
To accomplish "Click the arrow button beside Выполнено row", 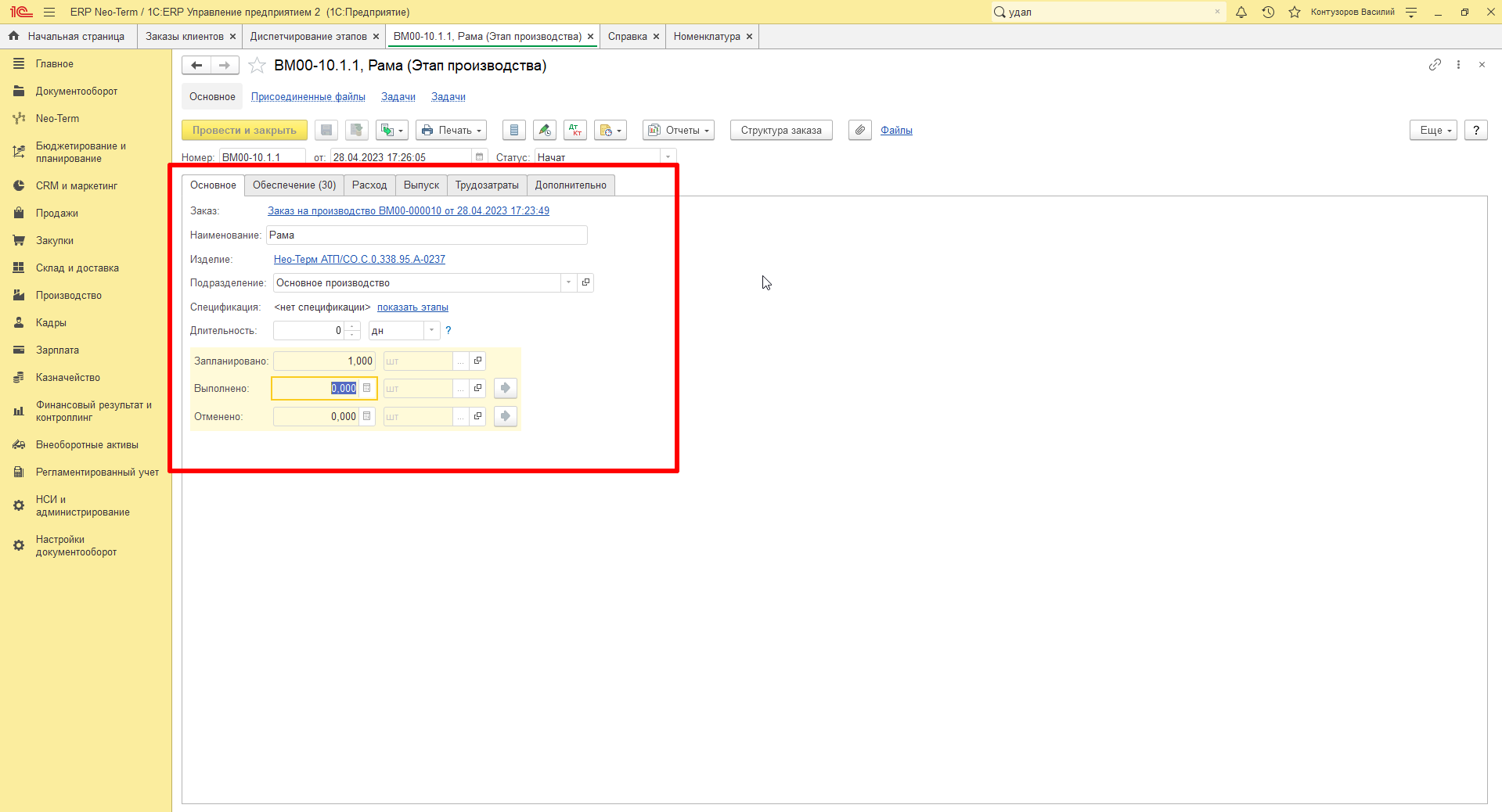I will coord(506,388).
